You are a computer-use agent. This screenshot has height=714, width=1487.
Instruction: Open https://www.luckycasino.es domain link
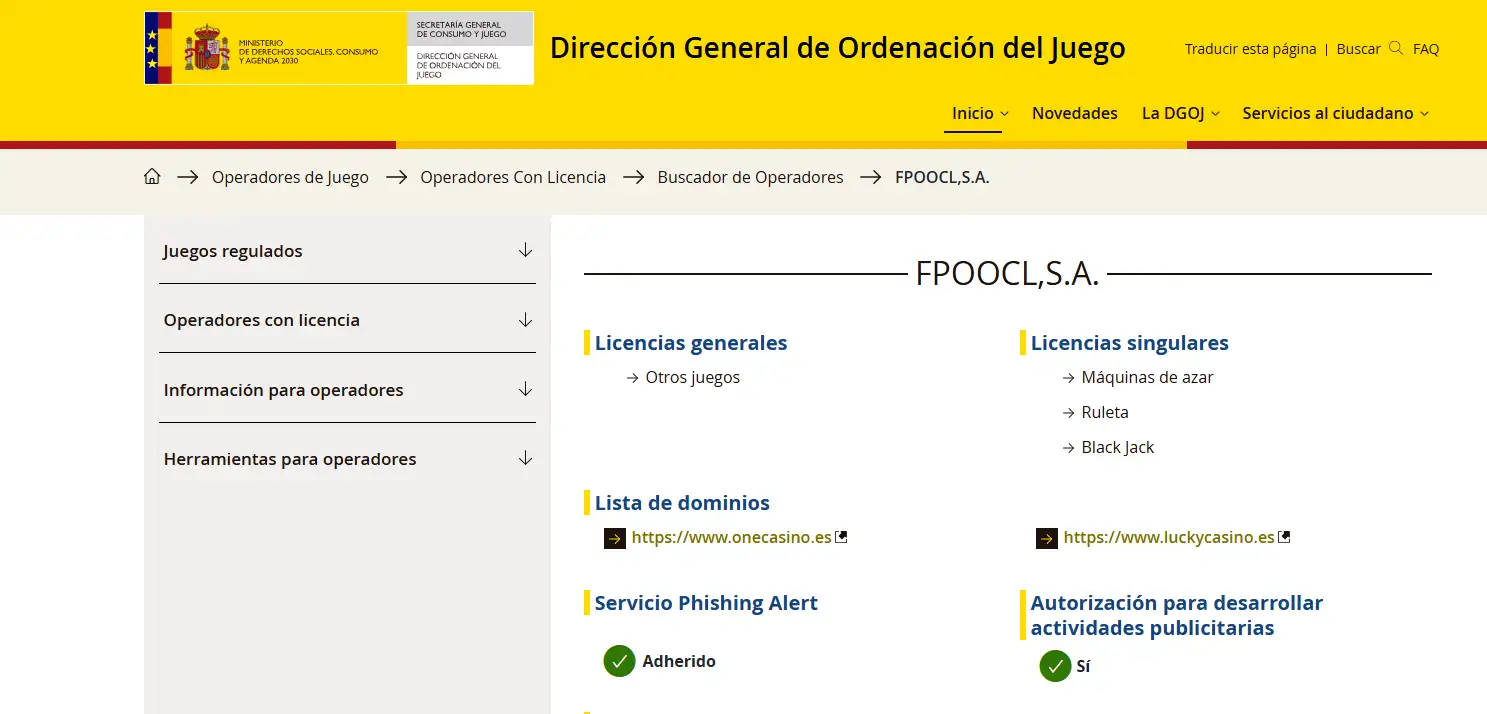[1169, 537]
